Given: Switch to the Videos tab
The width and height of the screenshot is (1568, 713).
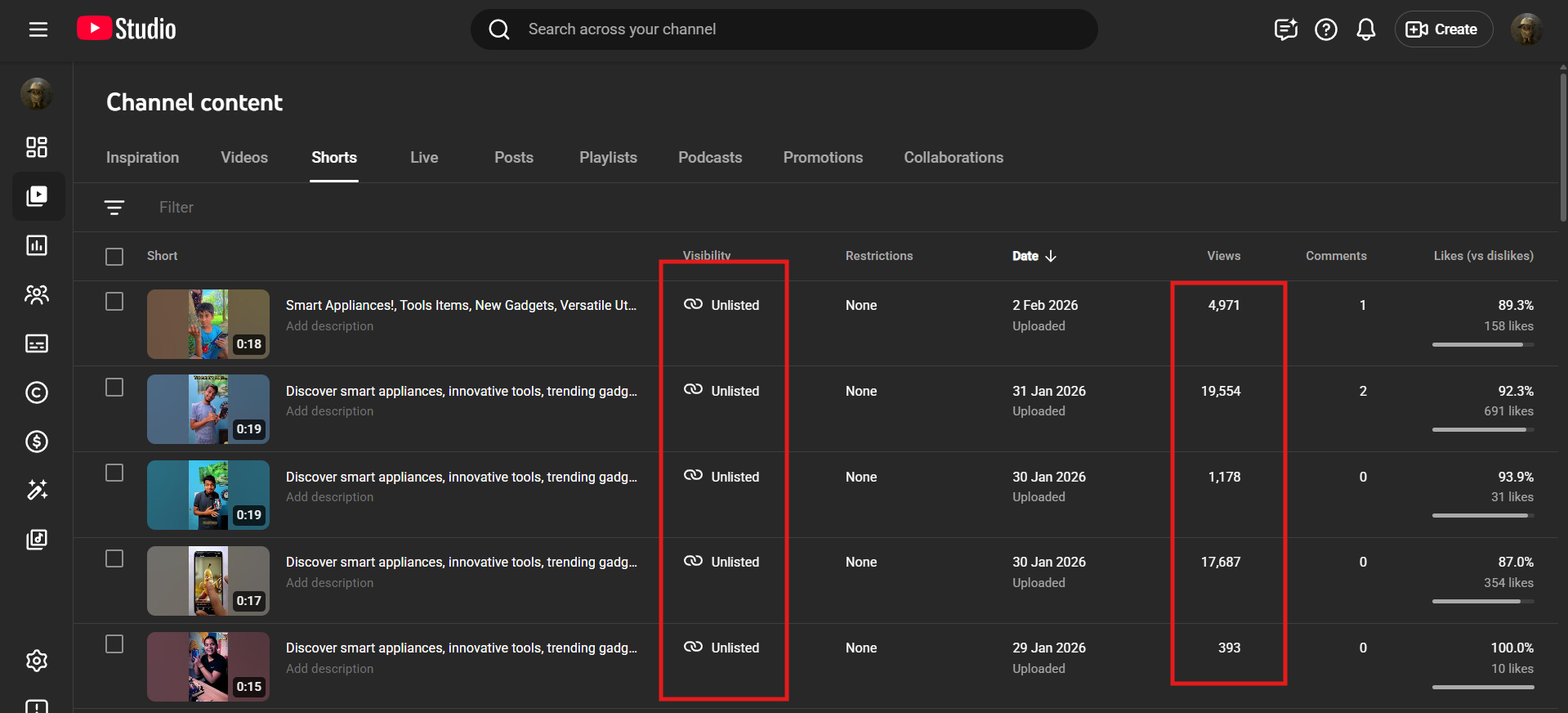Looking at the screenshot, I should point(243,158).
